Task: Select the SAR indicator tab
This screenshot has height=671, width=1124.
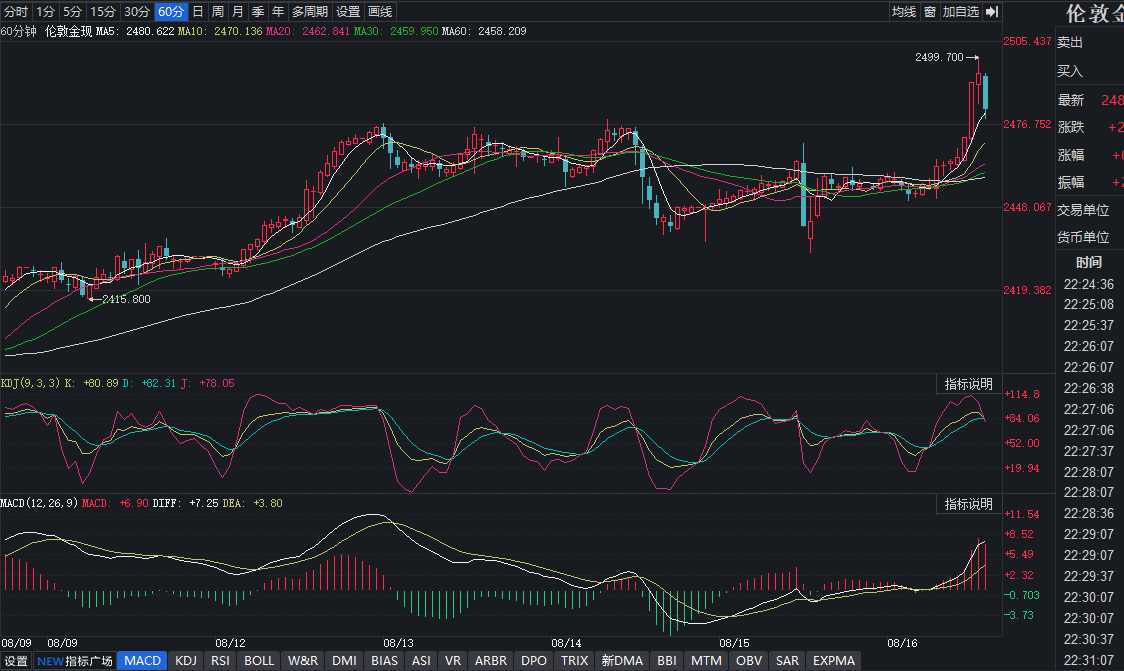Action: click(787, 661)
